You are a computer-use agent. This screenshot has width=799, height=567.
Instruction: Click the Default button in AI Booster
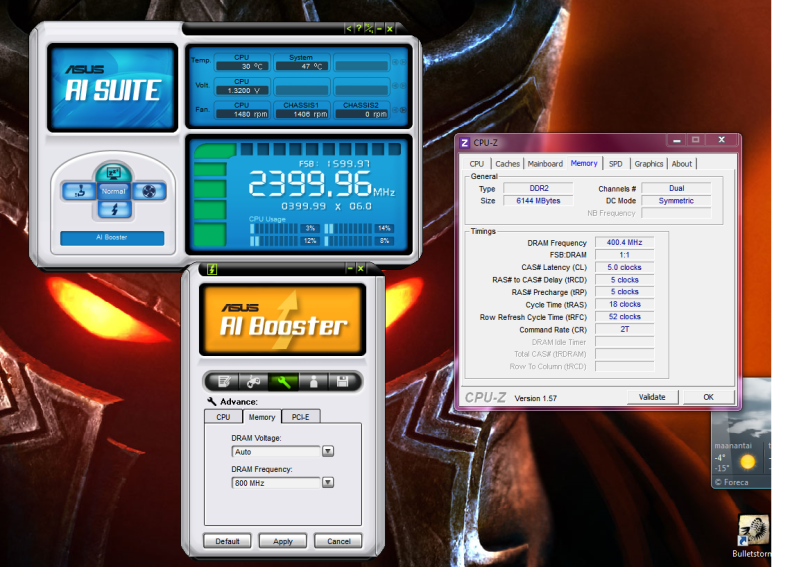227,541
